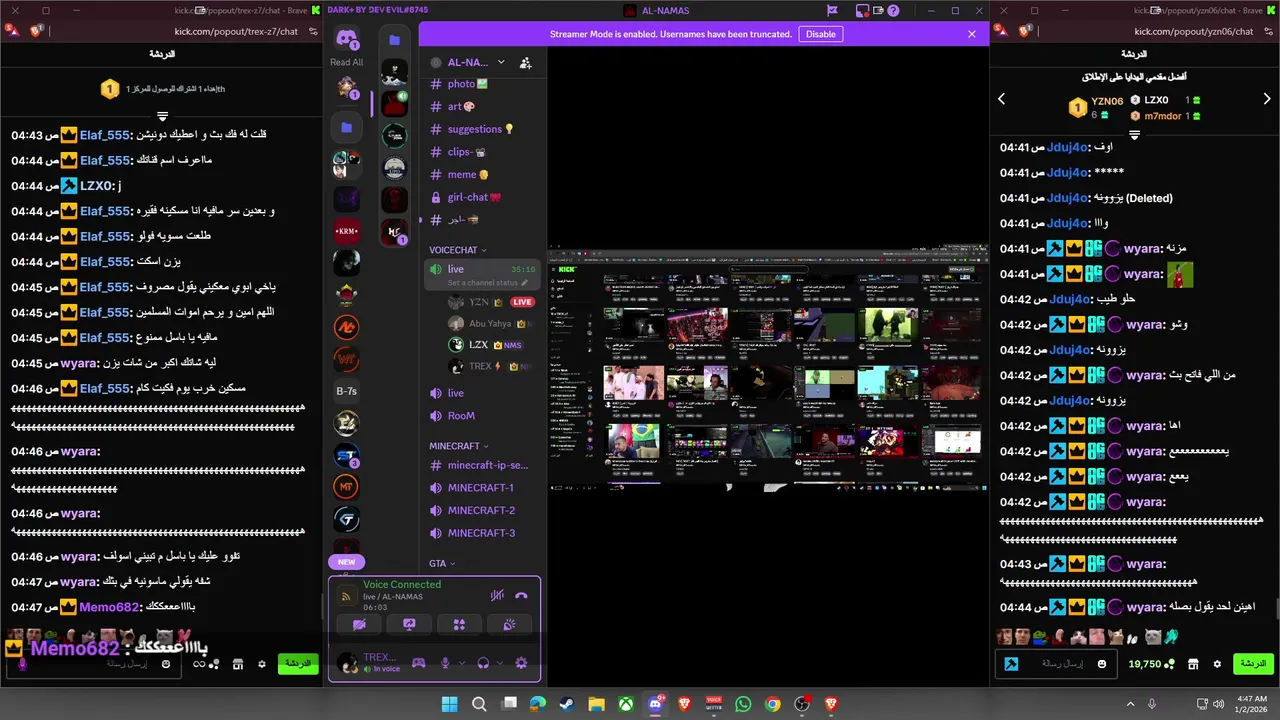This screenshot has height=720, width=1280.
Task: Open emoji picker in right Kick chat
Action: coord(1102,664)
